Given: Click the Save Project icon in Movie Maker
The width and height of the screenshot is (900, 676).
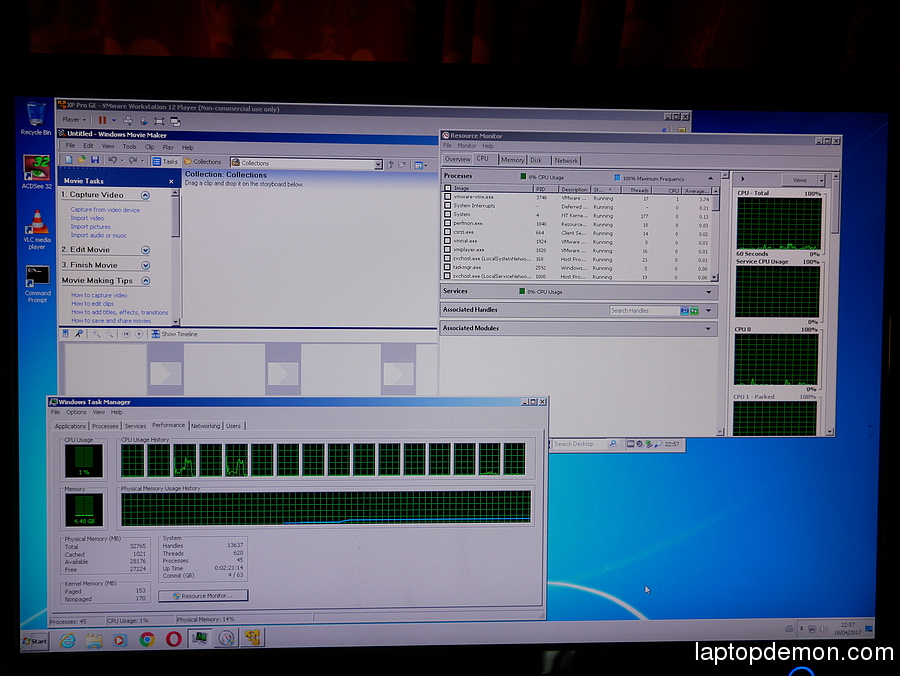Looking at the screenshot, I should [94, 160].
